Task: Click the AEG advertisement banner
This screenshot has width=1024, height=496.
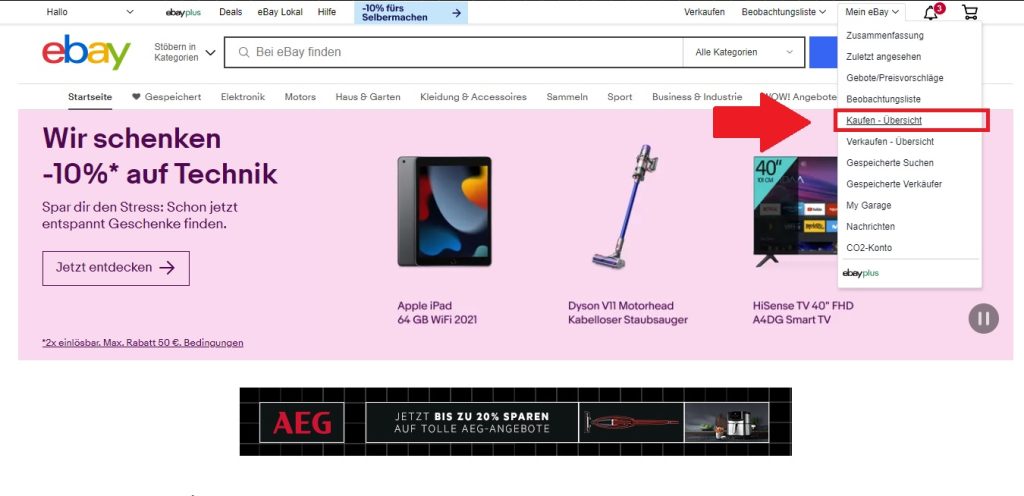Action: tap(515, 421)
